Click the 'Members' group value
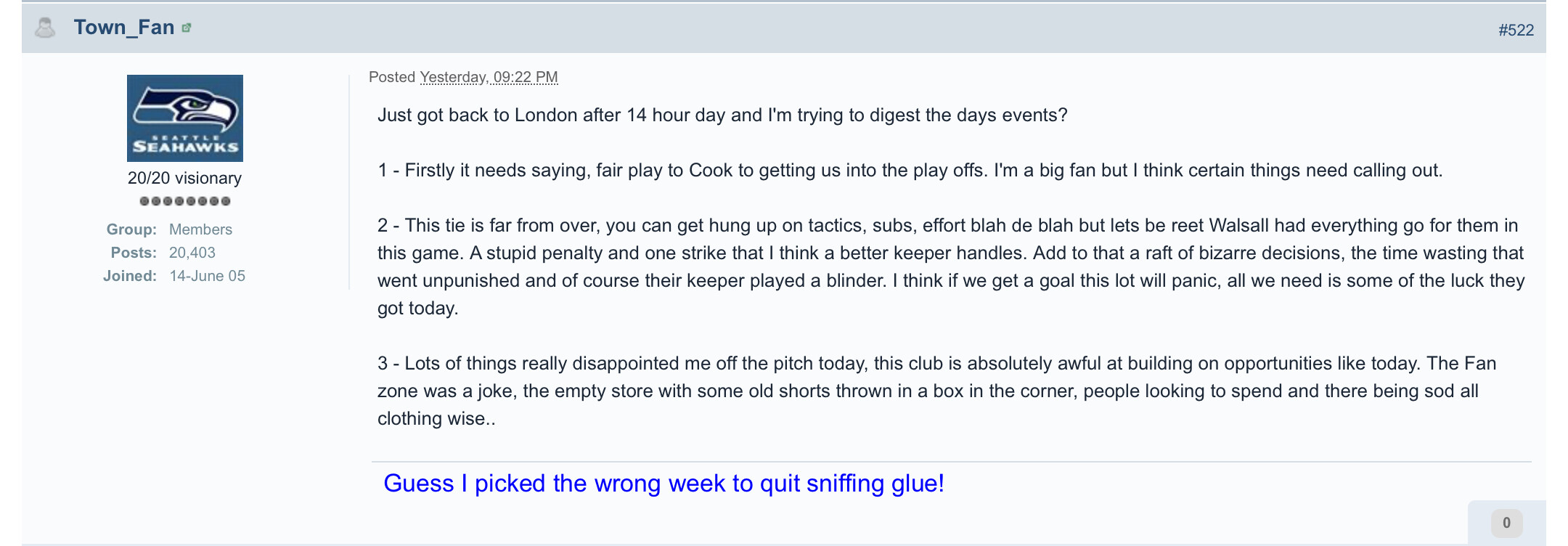Image resolution: width=1568 pixels, height=546 pixels. tap(200, 229)
